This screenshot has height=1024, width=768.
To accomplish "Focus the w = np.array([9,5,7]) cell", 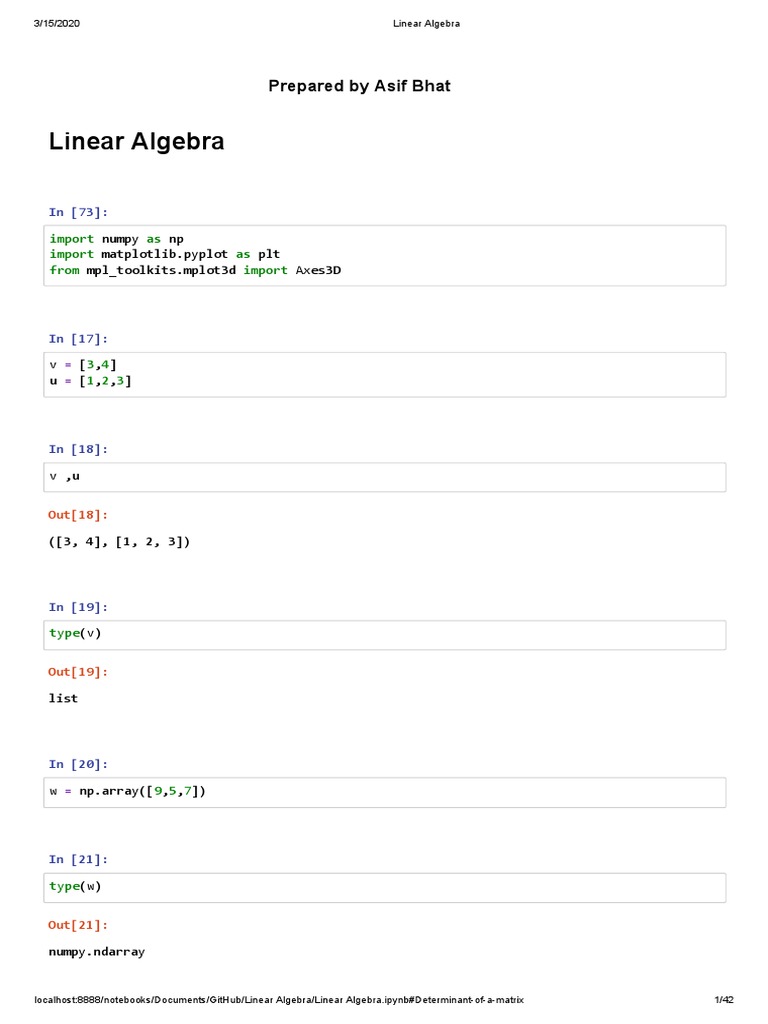I will [385, 792].
